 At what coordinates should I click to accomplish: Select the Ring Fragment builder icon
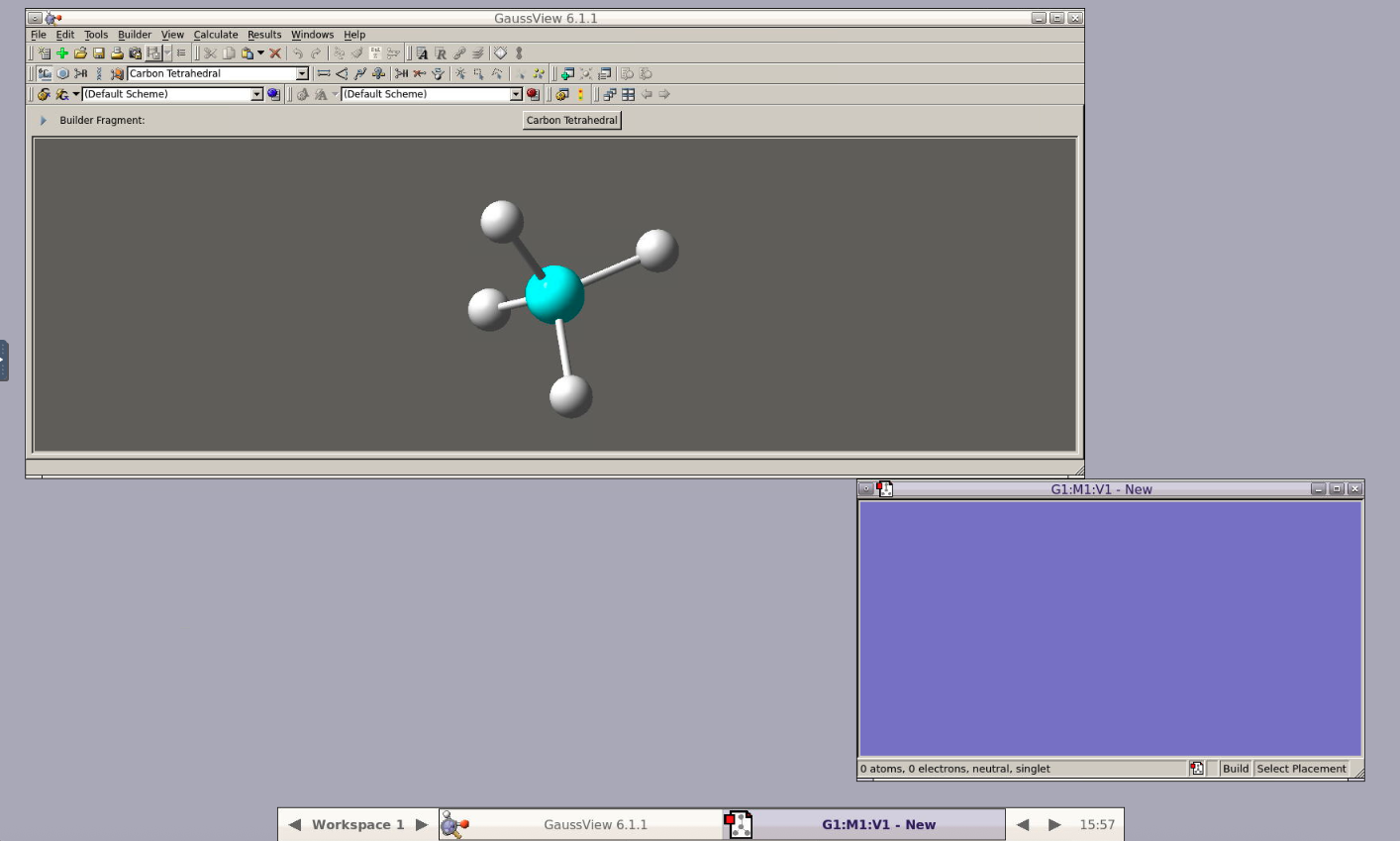62,73
